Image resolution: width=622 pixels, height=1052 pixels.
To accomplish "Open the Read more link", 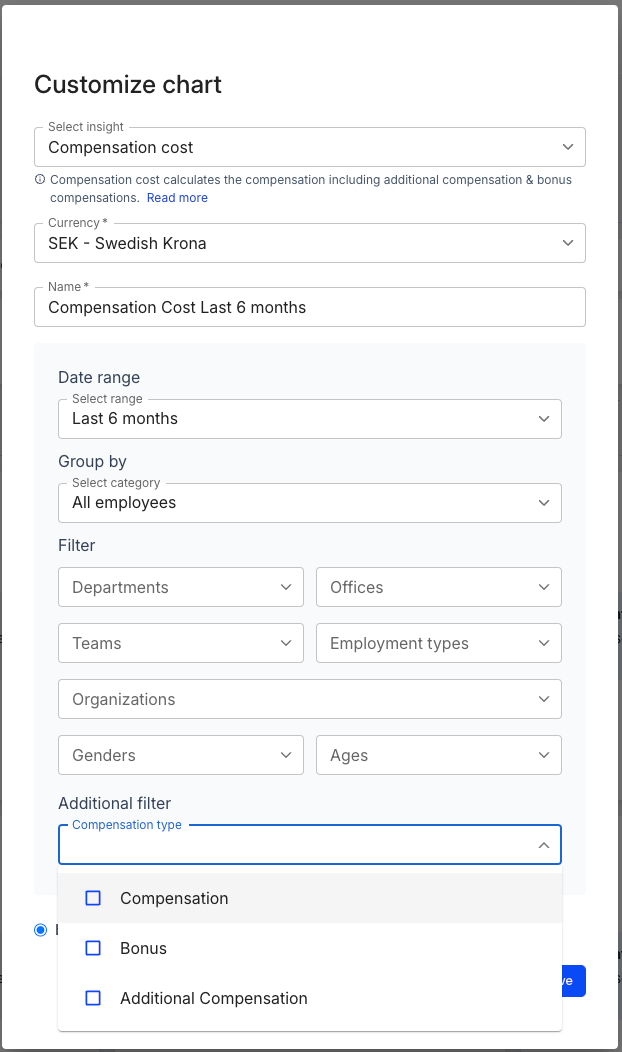I will (x=177, y=198).
